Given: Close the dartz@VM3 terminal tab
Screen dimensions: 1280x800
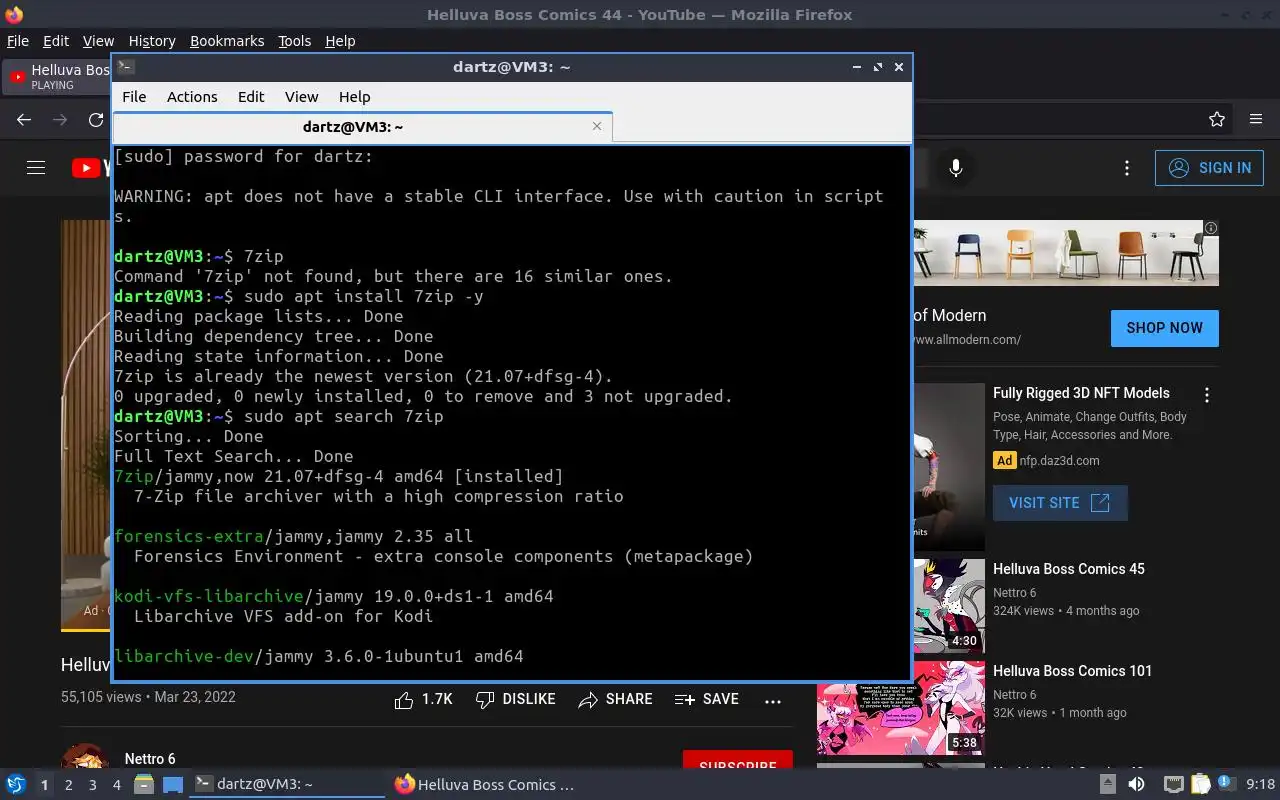Looking at the screenshot, I should [597, 126].
